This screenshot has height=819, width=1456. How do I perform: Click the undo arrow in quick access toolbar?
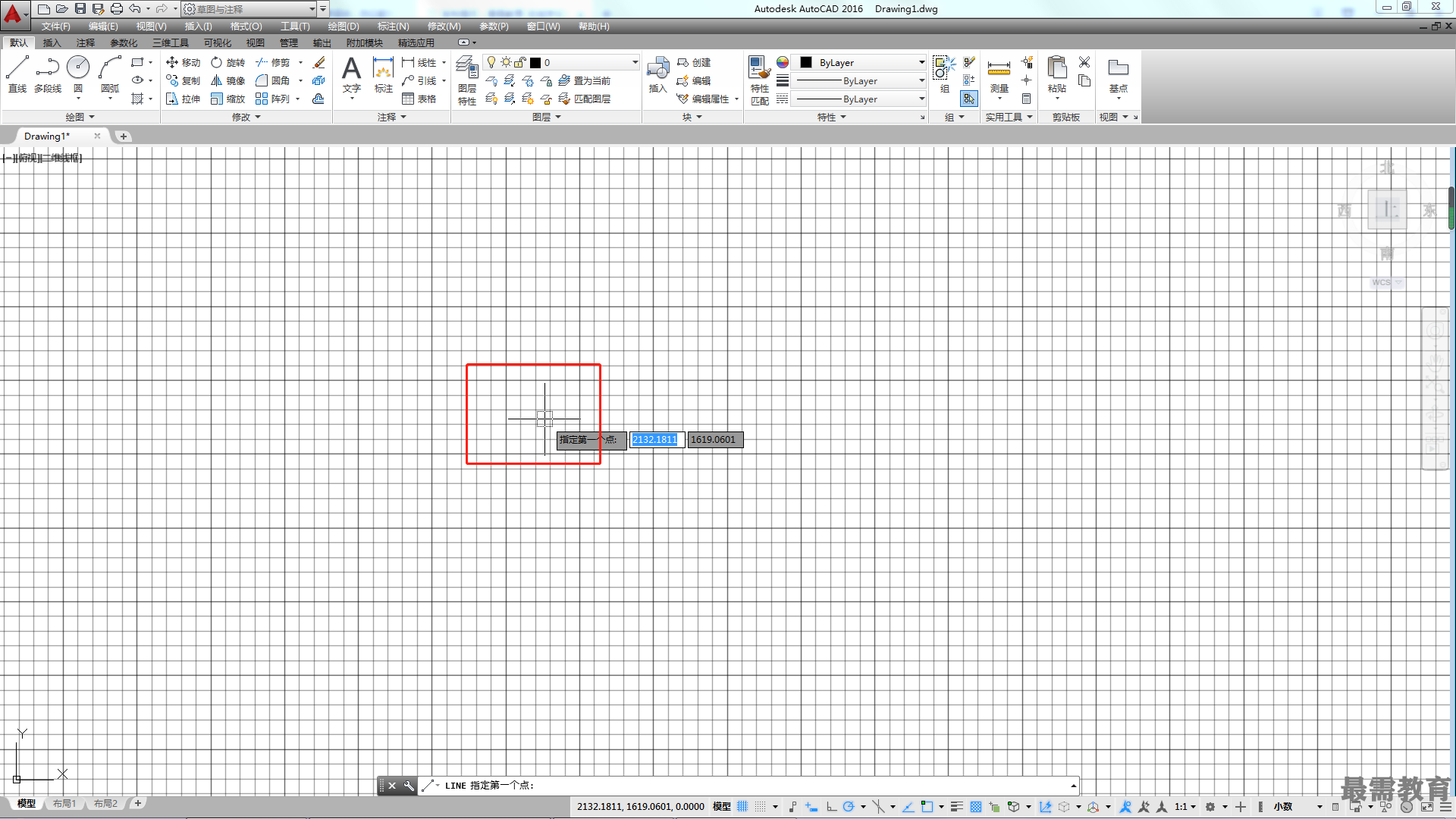coord(135,8)
